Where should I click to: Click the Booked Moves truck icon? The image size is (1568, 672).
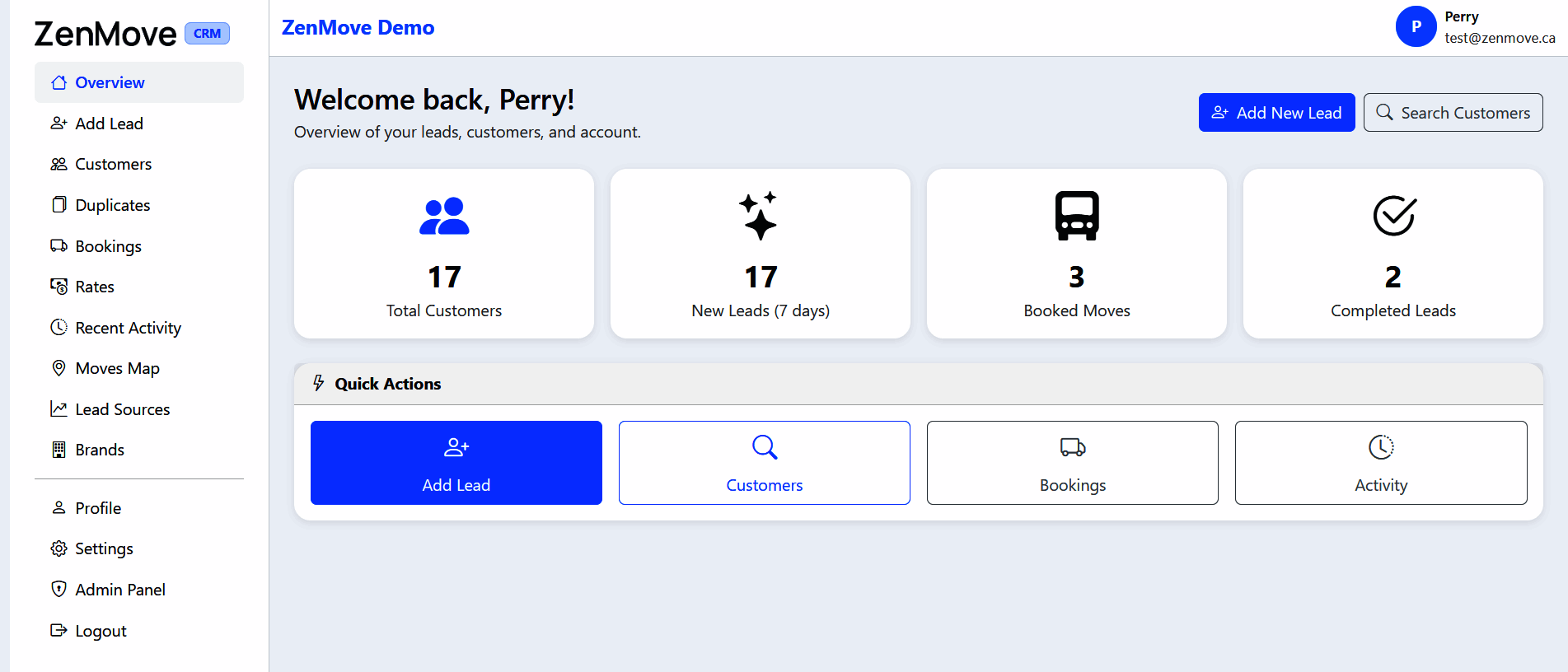(1076, 216)
